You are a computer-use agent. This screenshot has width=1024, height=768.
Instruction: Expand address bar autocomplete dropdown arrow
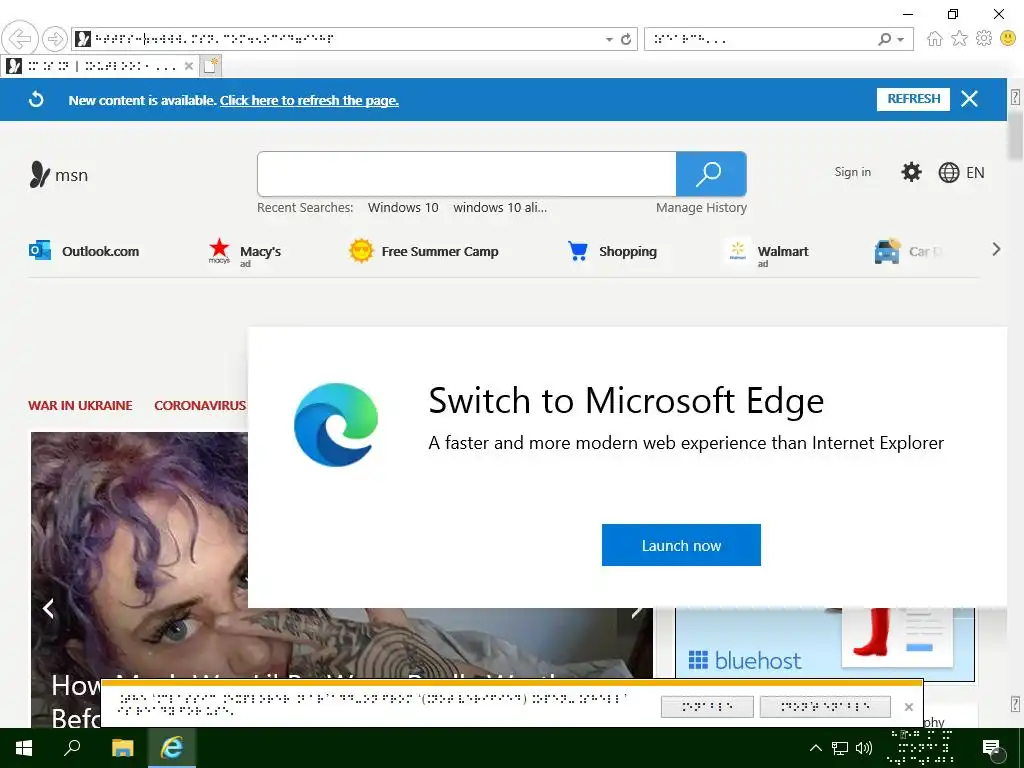(609, 40)
